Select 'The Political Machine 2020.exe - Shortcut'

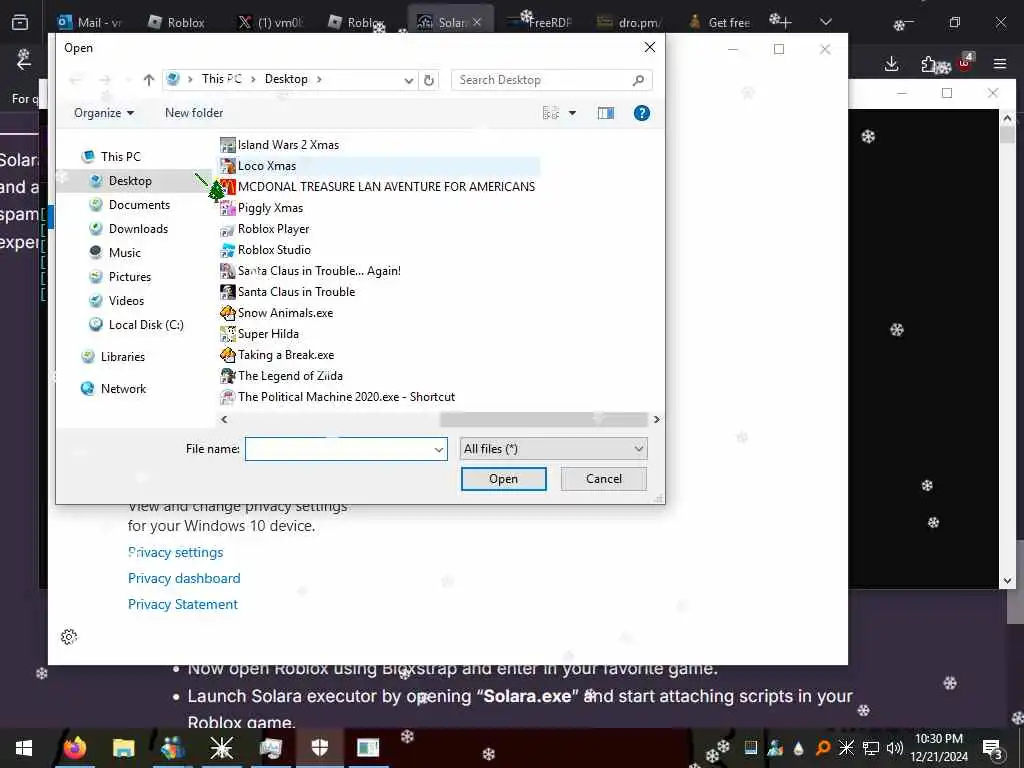pyautogui.click(x=346, y=397)
